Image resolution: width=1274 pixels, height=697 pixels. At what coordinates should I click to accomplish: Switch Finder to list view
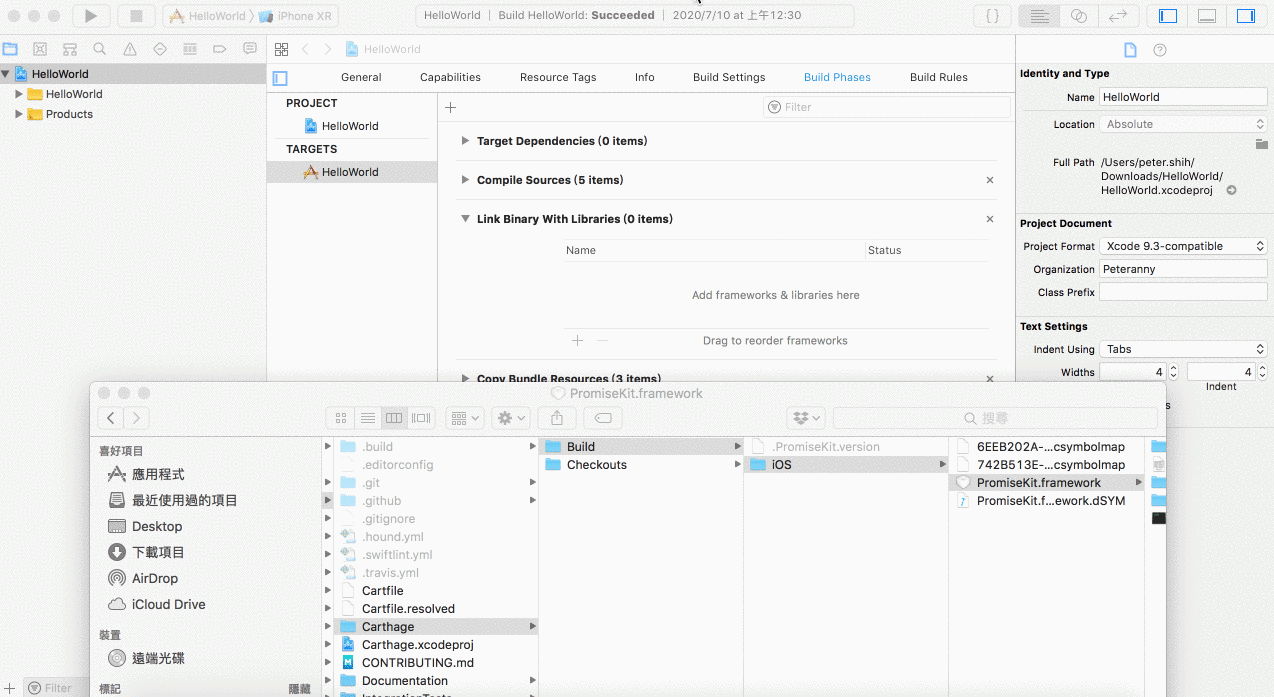[367, 418]
